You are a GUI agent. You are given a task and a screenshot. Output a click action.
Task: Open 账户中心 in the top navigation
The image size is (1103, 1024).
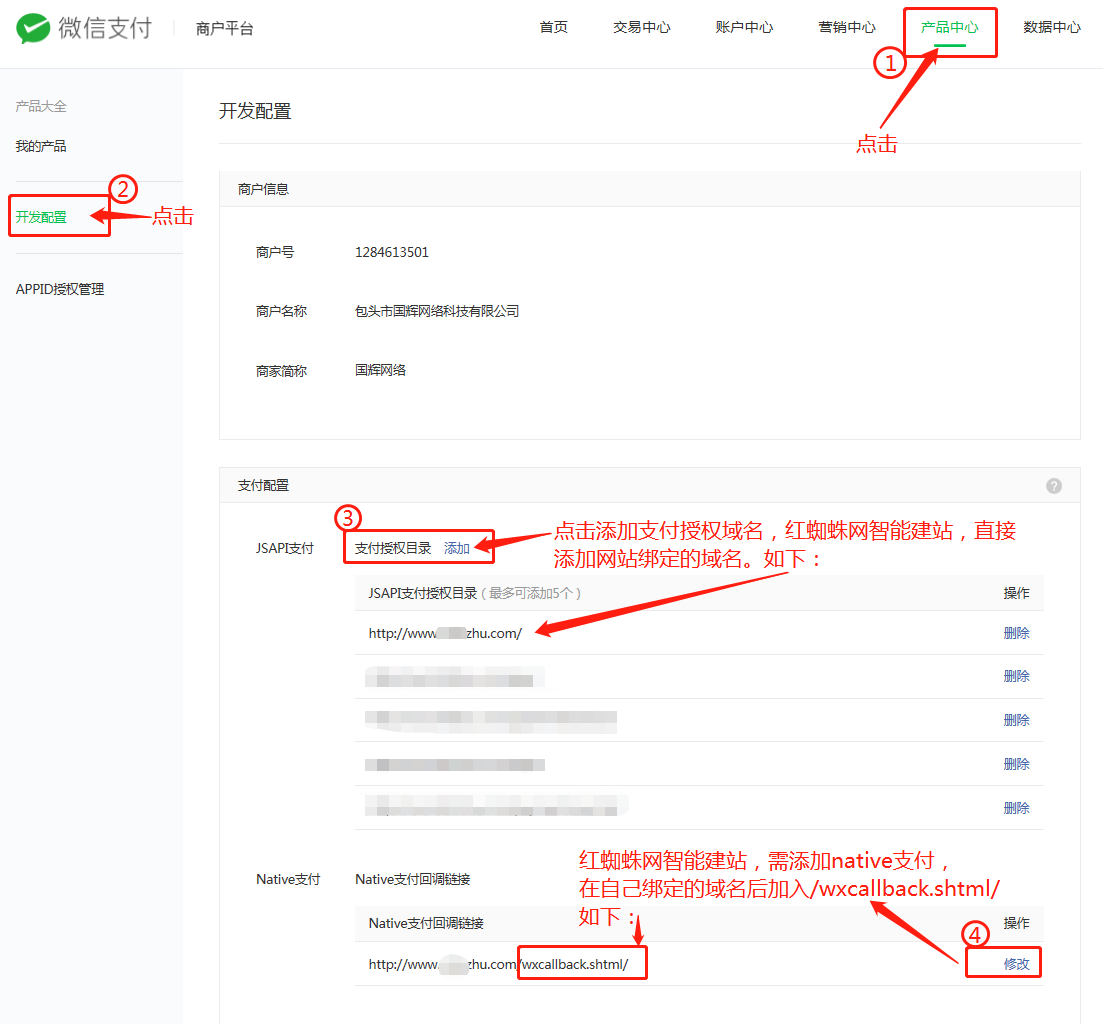pyautogui.click(x=744, y=27)
